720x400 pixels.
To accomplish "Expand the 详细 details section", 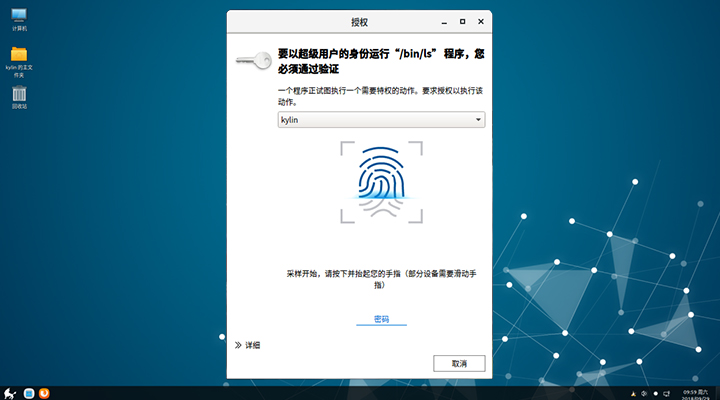I will (247, 345).
